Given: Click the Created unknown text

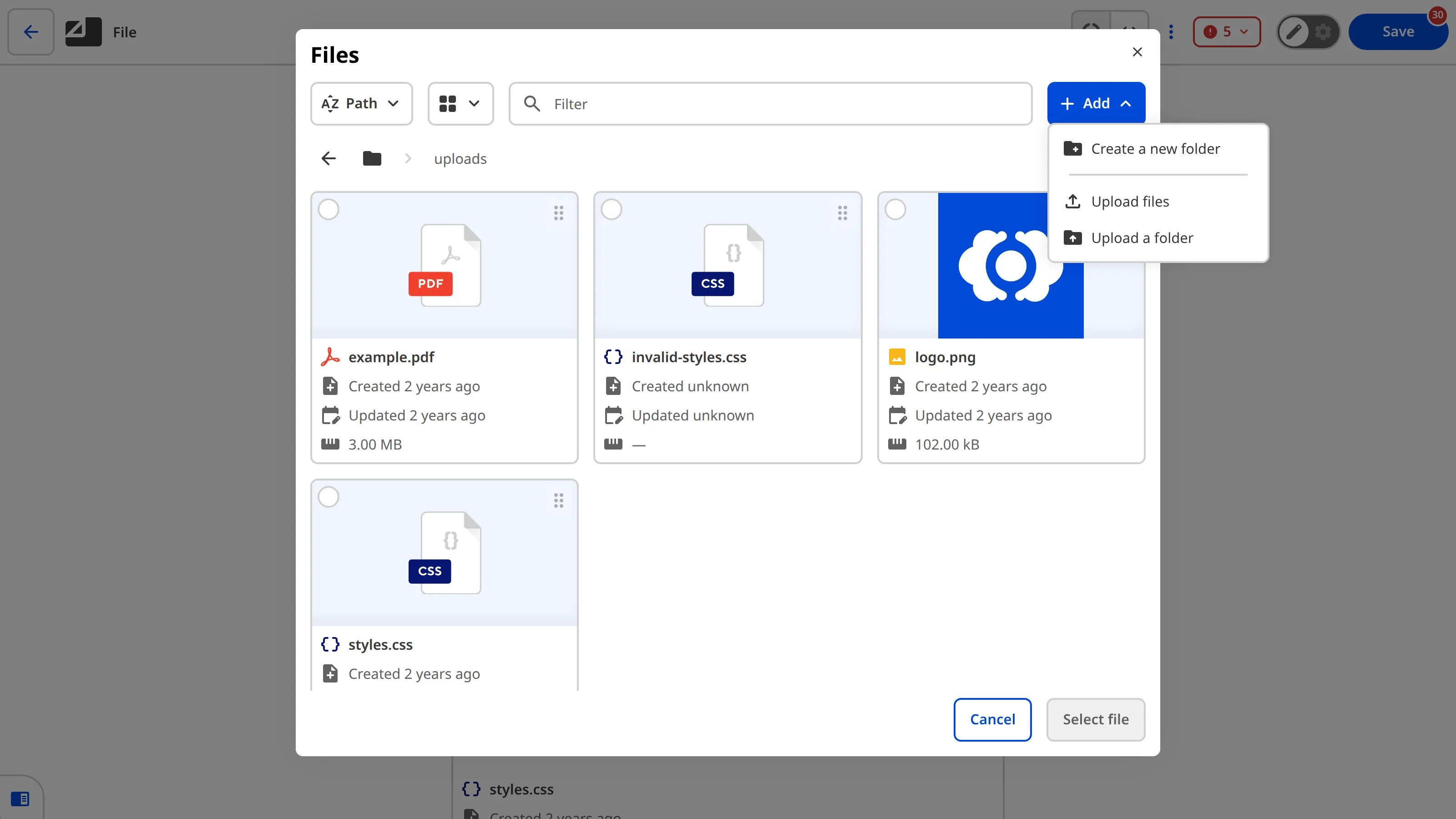Looking at the screenshot, I should (x=690, y=386).
